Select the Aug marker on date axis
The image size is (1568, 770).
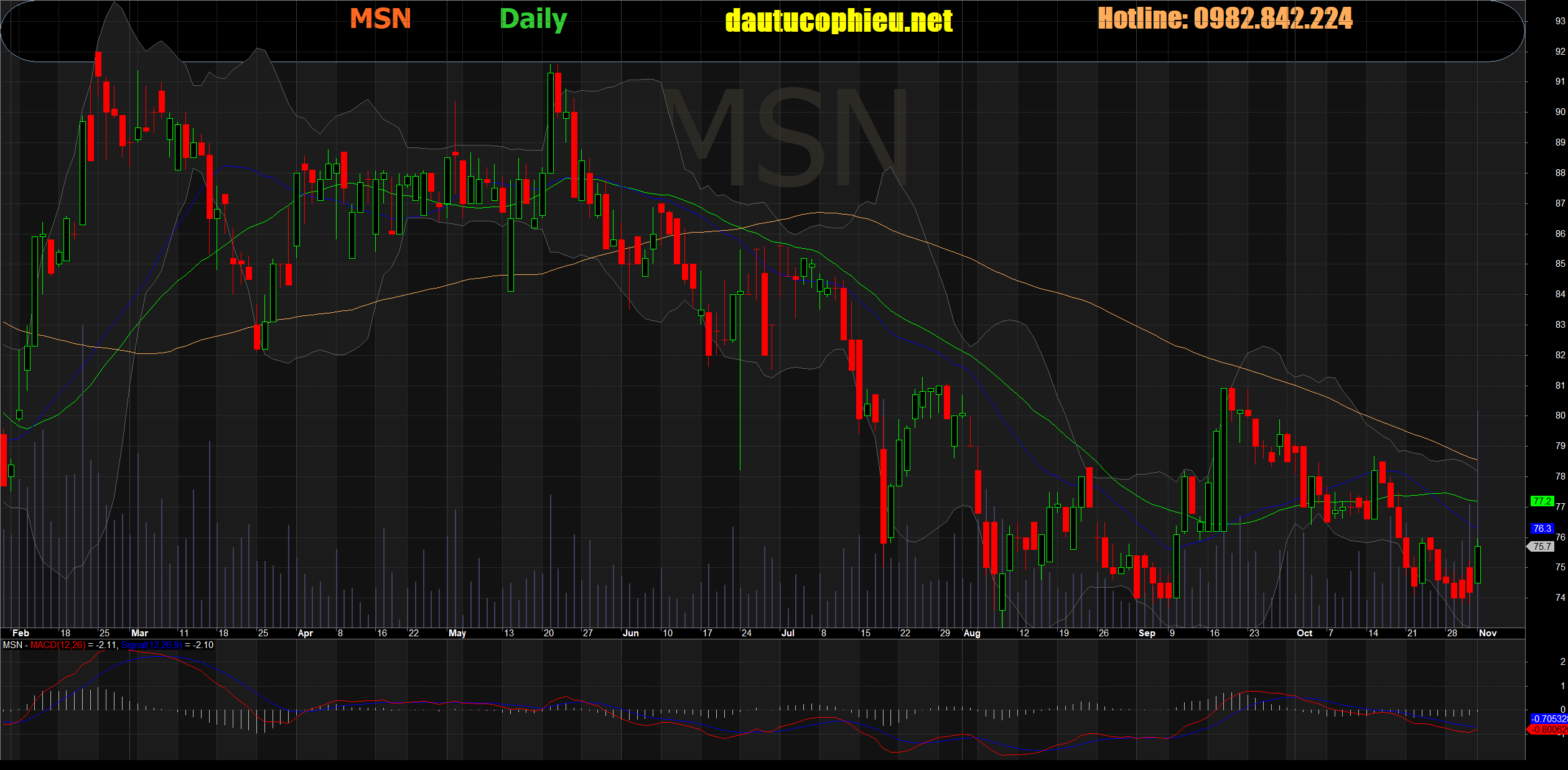click(971, 633)
